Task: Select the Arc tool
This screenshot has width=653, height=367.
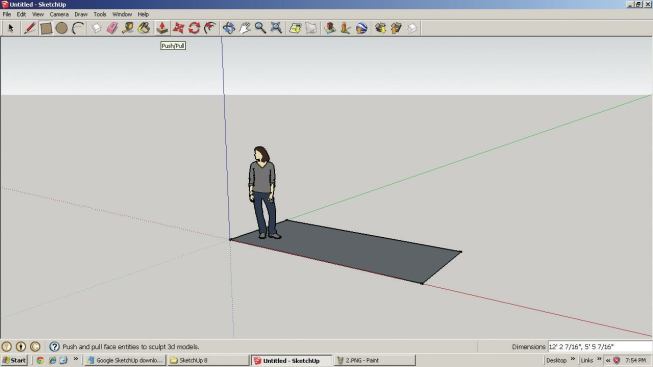Action: 78,28
